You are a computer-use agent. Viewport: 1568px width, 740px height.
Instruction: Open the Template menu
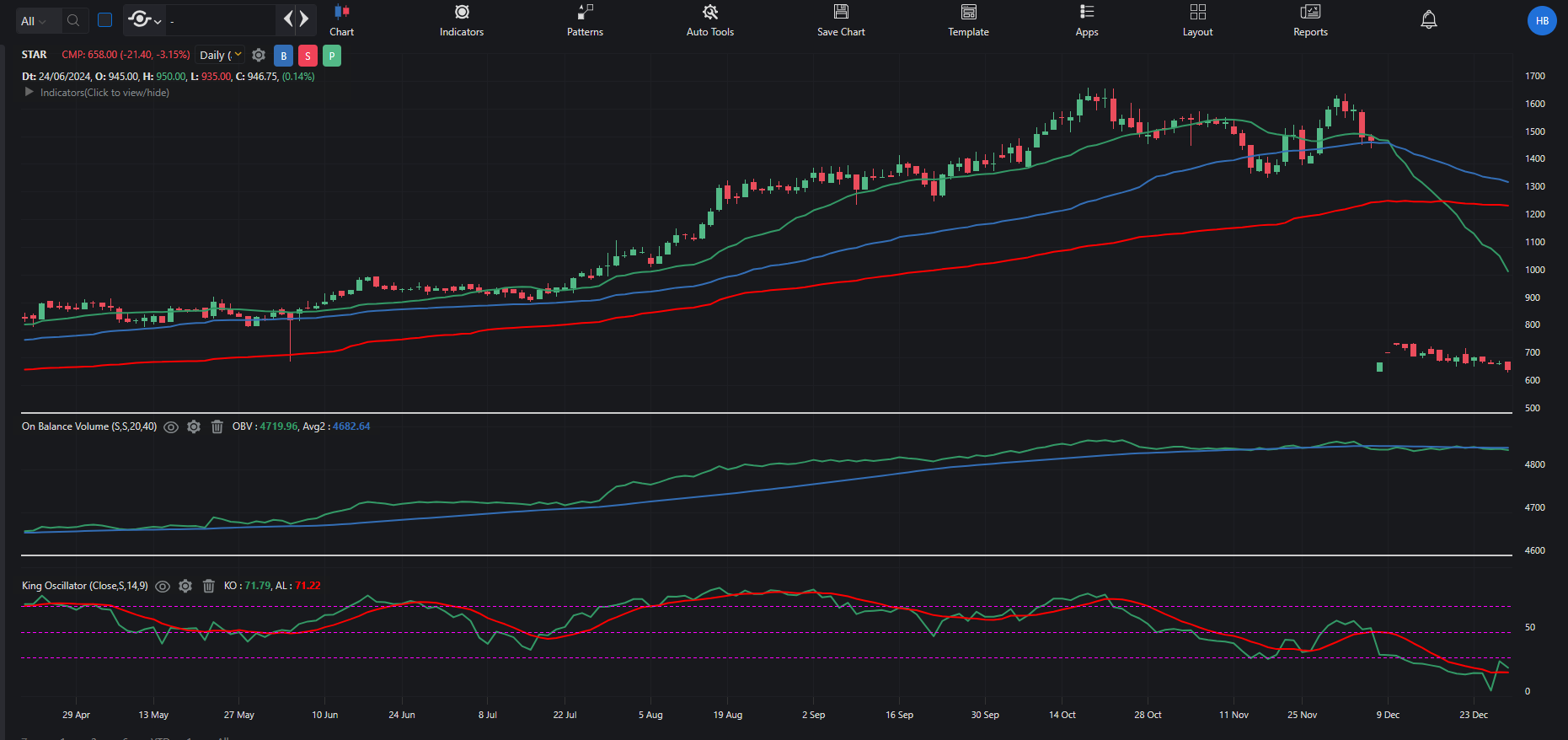(x=968, y=21)
